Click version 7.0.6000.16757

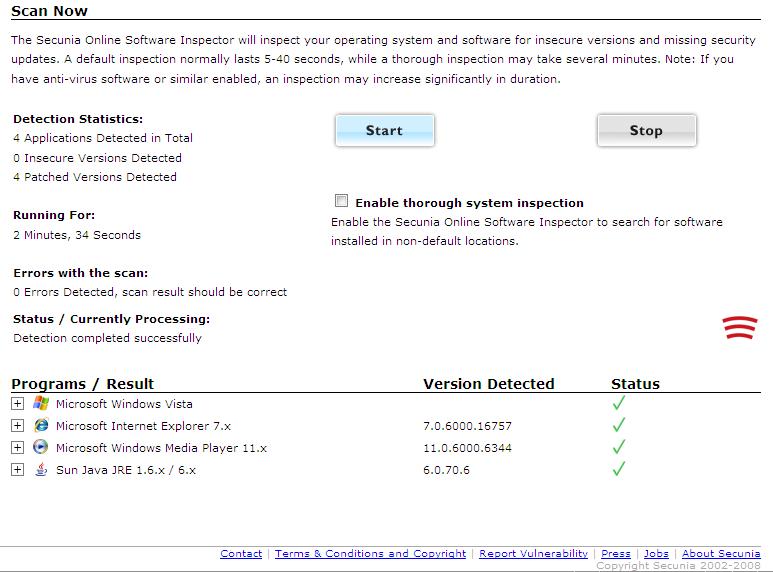click(467, 426)
